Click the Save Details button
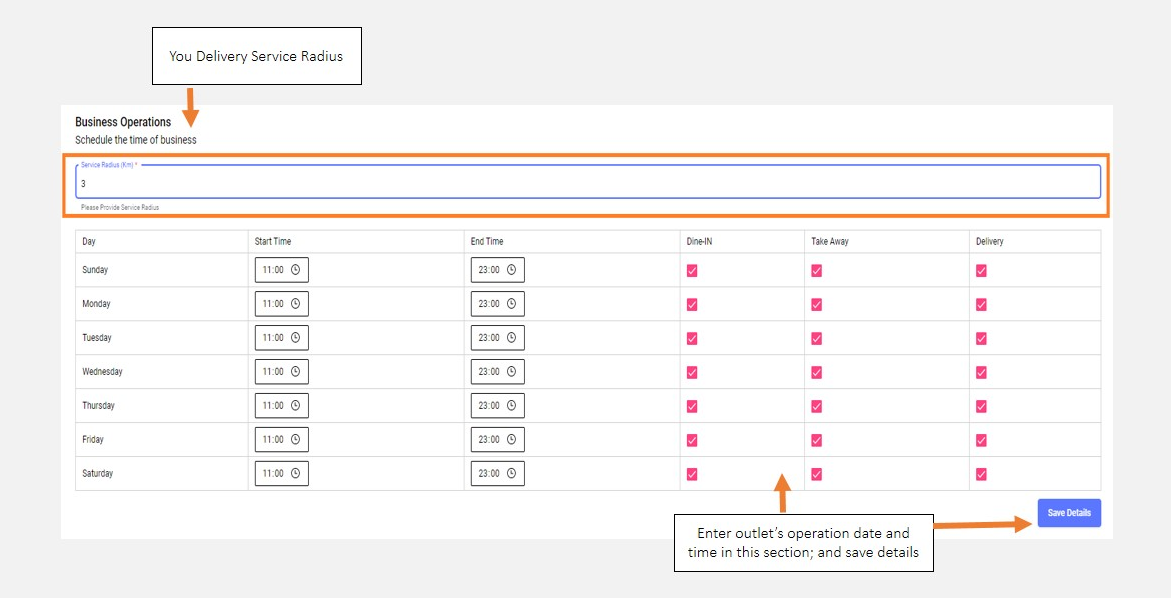This screenshot has height=598, width=1171. coord(1069,513)
